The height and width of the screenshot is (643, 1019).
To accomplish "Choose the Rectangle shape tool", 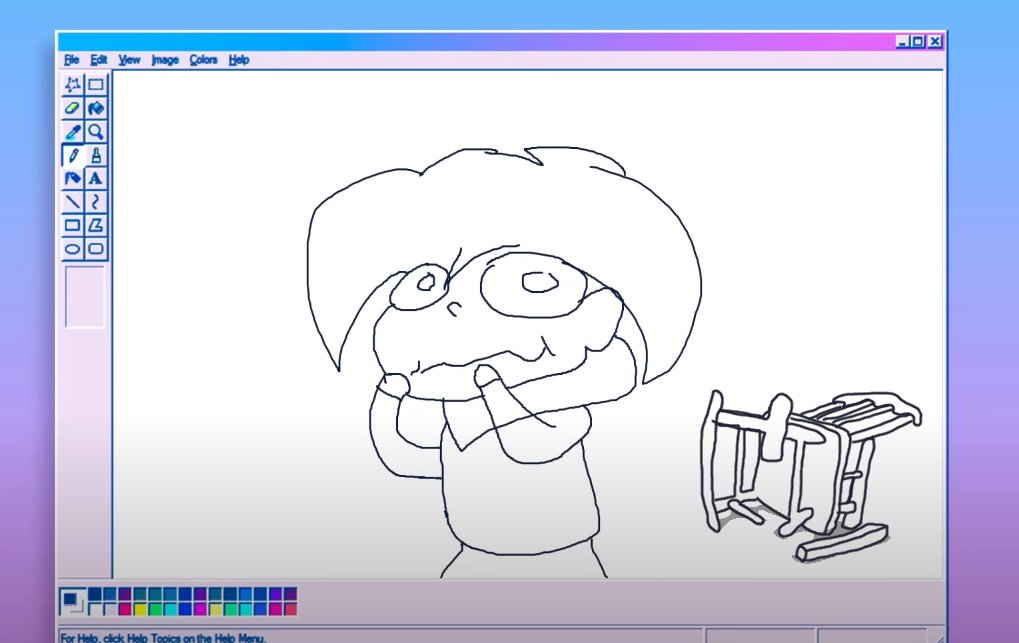I will tap(73, 225).
